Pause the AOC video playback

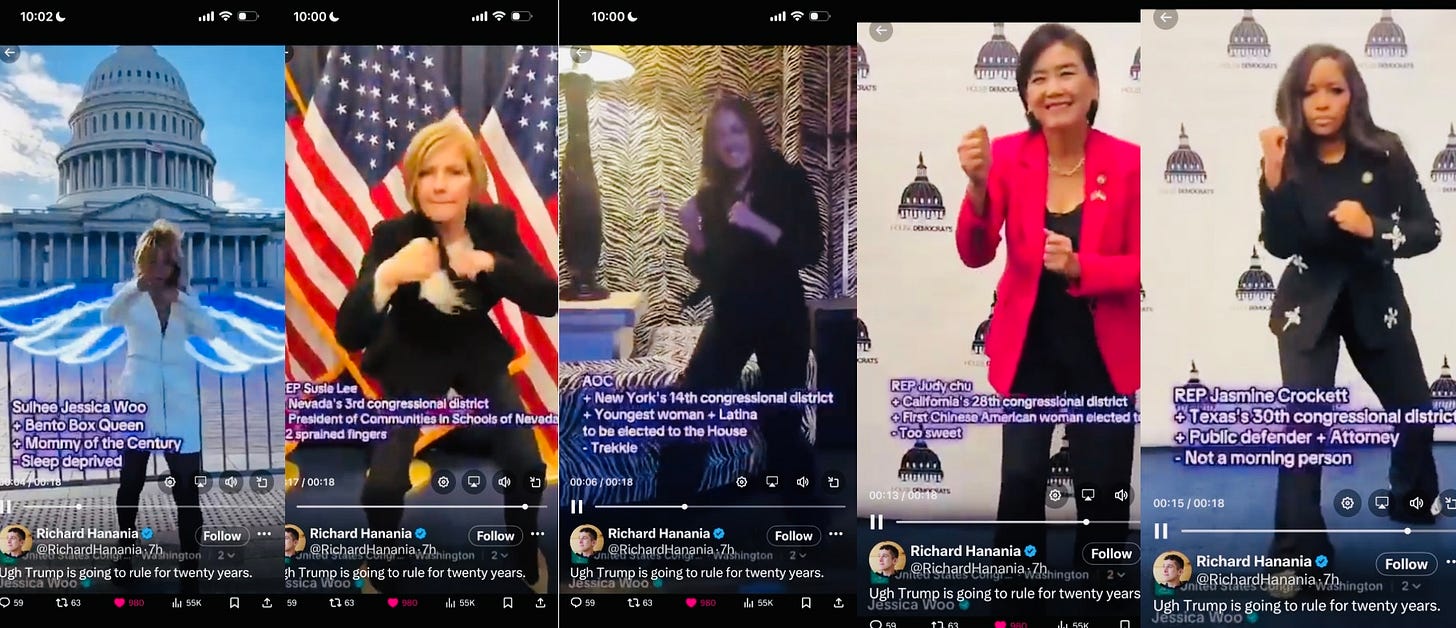point(577,507)
